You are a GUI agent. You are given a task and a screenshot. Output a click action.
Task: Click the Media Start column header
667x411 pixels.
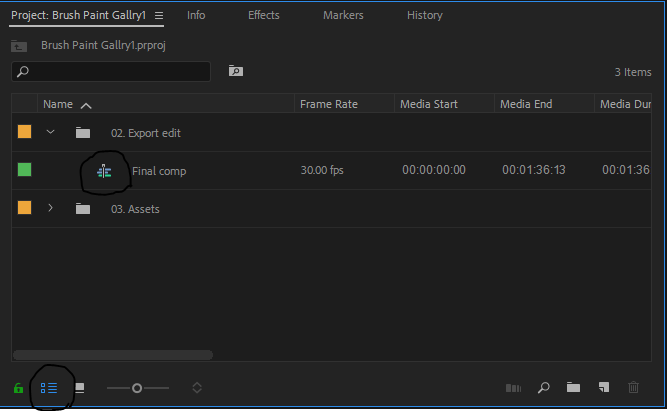(x=429, y=104)
